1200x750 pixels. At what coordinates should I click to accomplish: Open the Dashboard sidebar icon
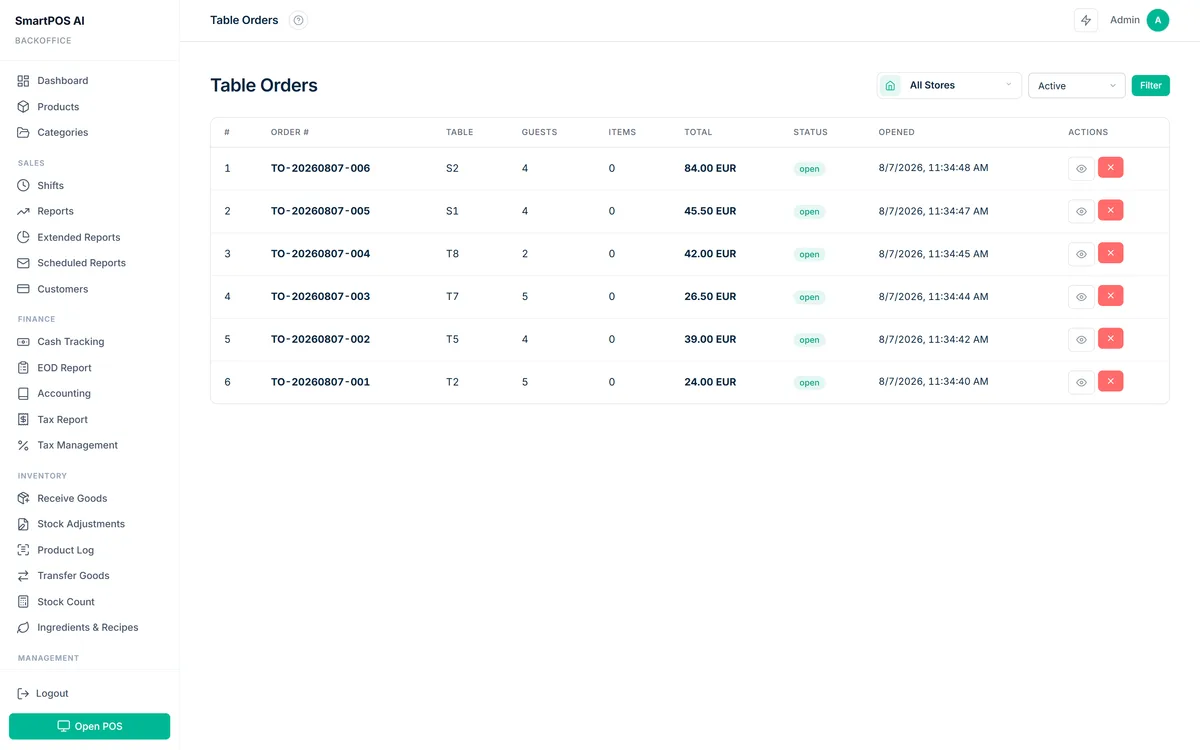coord(23,81)
